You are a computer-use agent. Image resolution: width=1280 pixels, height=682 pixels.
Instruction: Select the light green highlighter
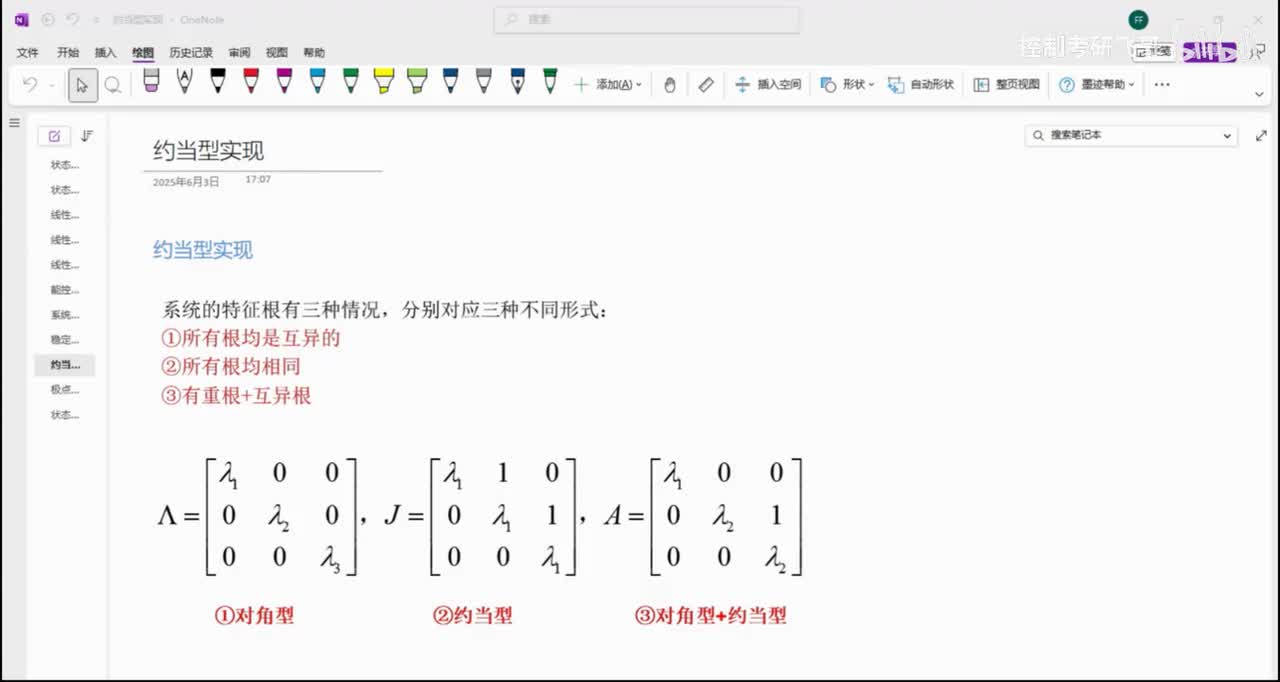click(417, 81)
